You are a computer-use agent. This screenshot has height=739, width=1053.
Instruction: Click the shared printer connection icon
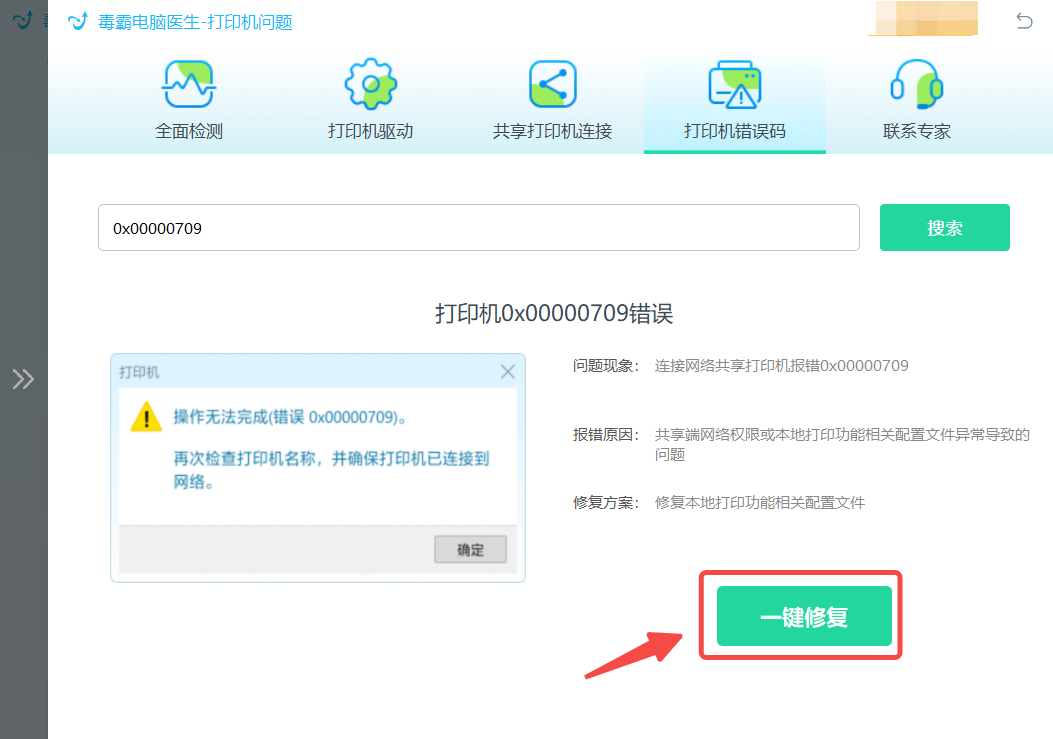[x=553, y=84]
